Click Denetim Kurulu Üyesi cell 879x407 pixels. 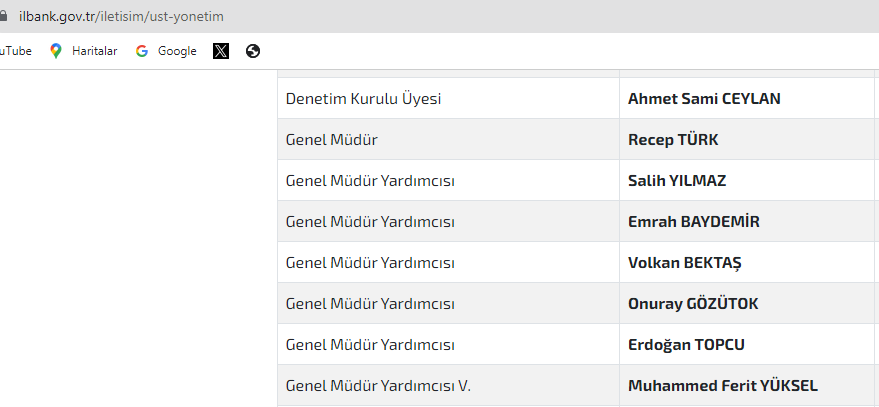click(448, 98)
